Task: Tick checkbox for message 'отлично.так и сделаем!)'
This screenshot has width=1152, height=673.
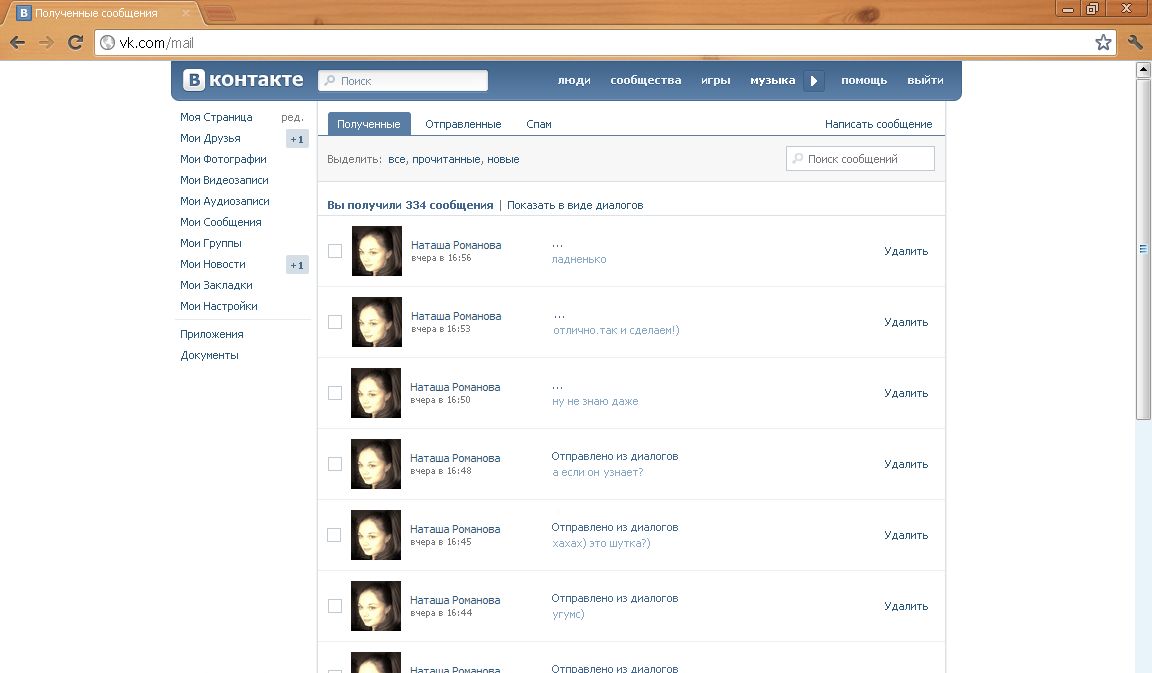Action: 335,322
